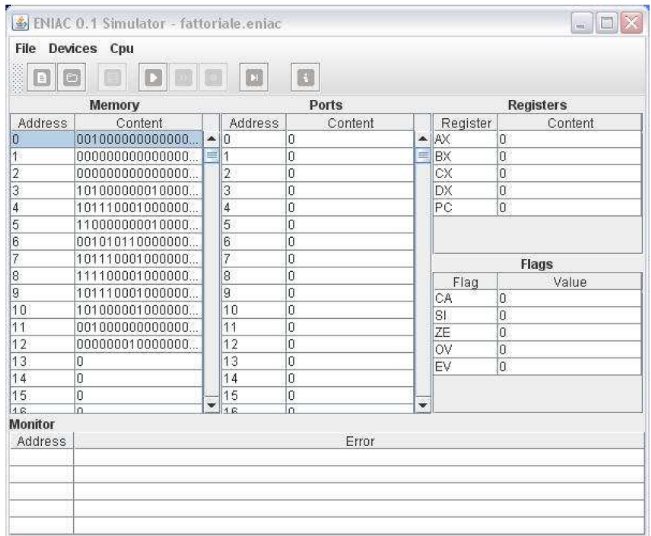Screen dimensions: 651x536
Task: Click memory address cell 10
Action: [x=43, y=310]
